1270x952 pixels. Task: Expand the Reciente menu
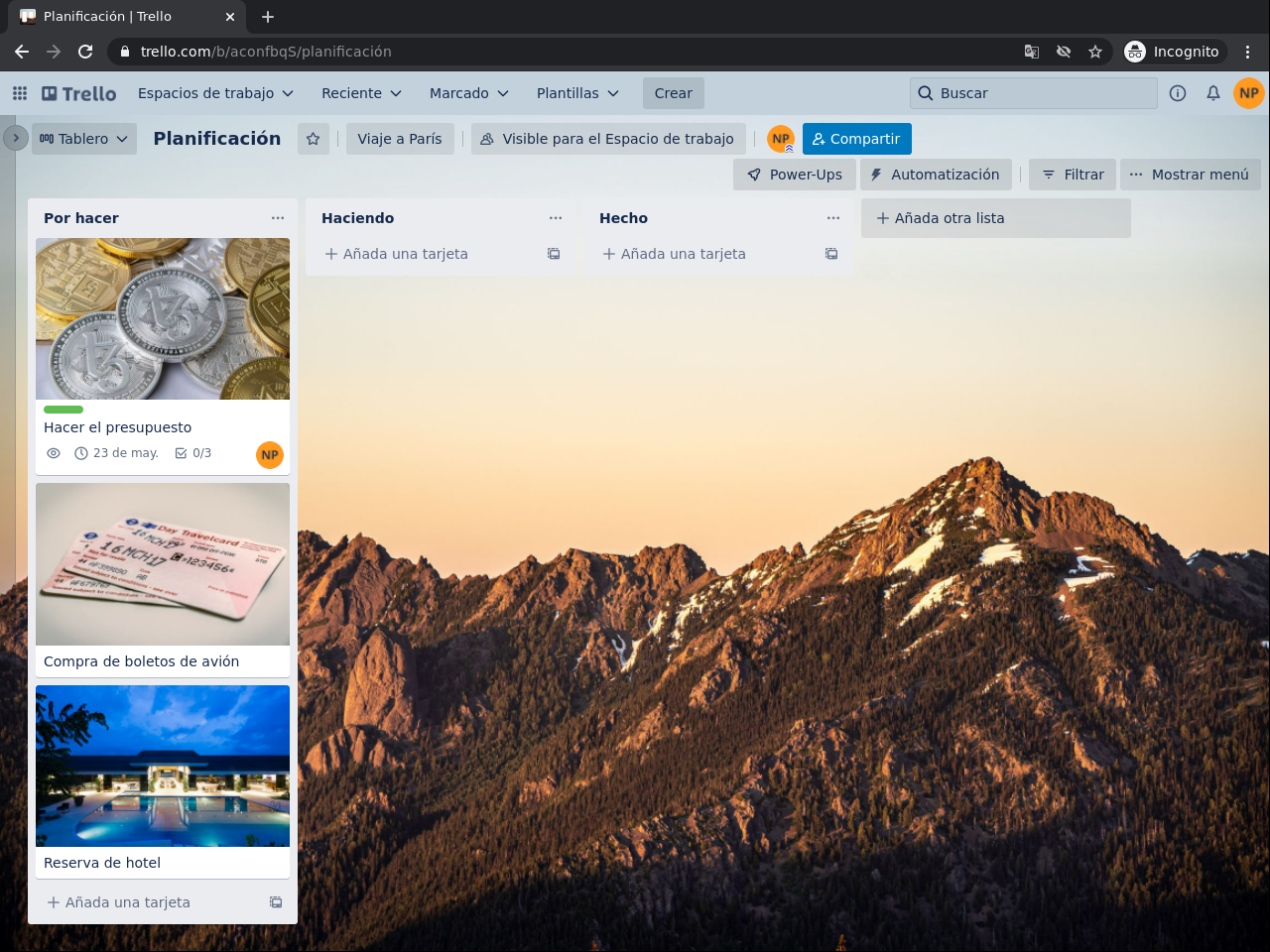[x=362, y=93]
